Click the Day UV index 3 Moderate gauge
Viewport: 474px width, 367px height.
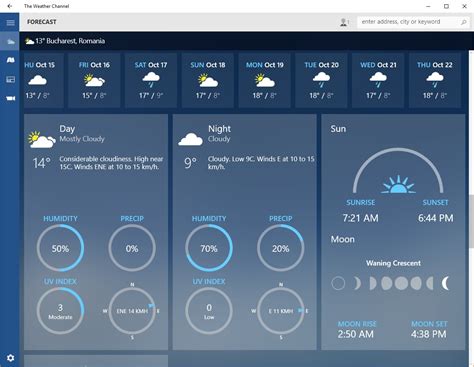pyautogui.click(x=60, y=311)
